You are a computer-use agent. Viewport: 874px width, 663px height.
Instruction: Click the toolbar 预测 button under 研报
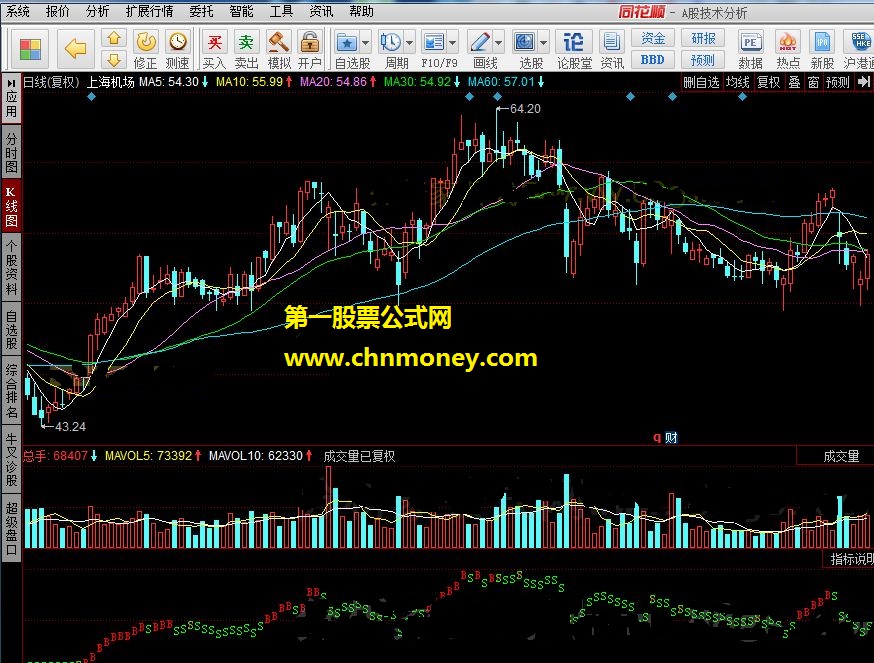(703, 60)
